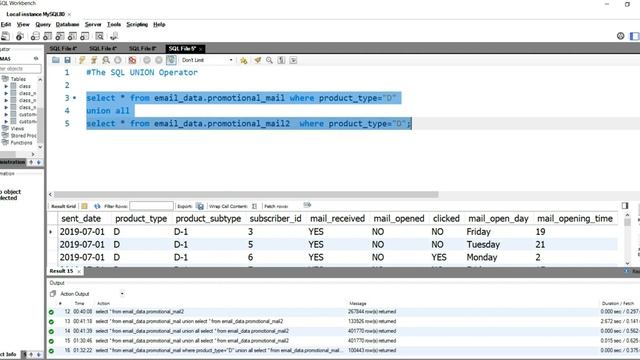This screenshot has height=360, width=640.
Task: Click the beautify query broom icon
Action: click(x=258, y=60)
